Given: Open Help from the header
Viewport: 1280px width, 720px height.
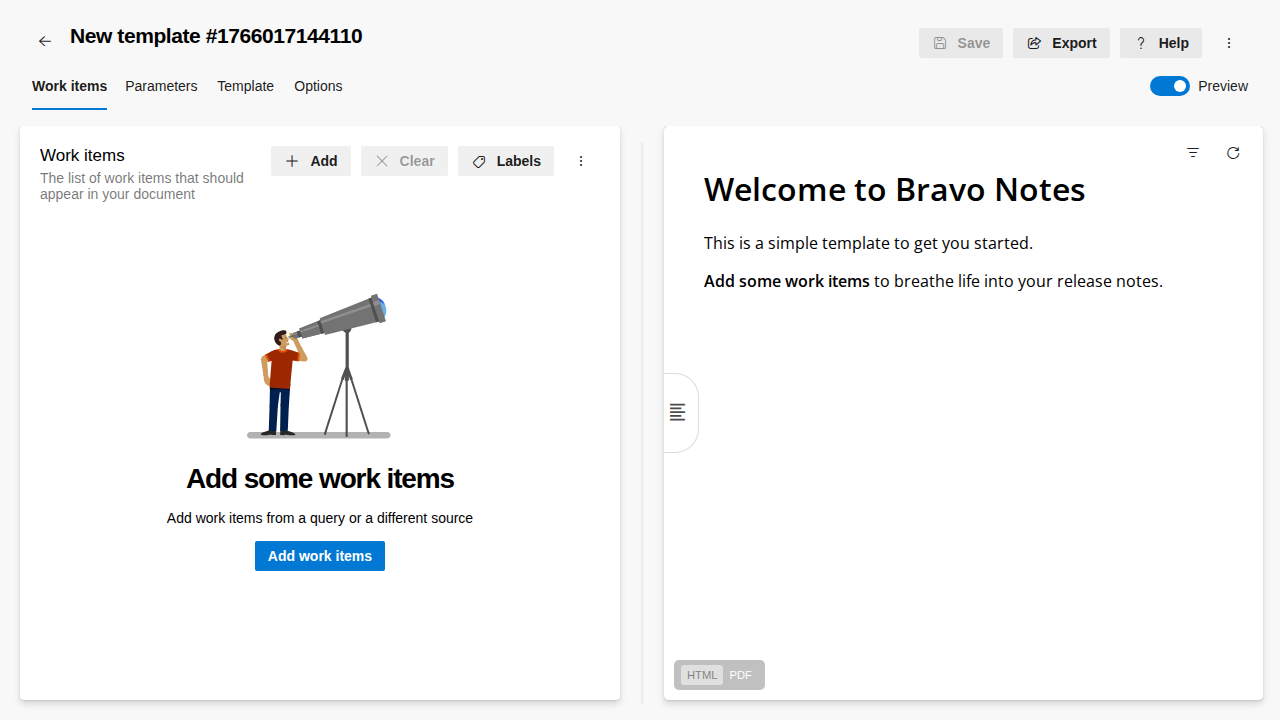Looking at the screenshot, I should (1161, 43).
